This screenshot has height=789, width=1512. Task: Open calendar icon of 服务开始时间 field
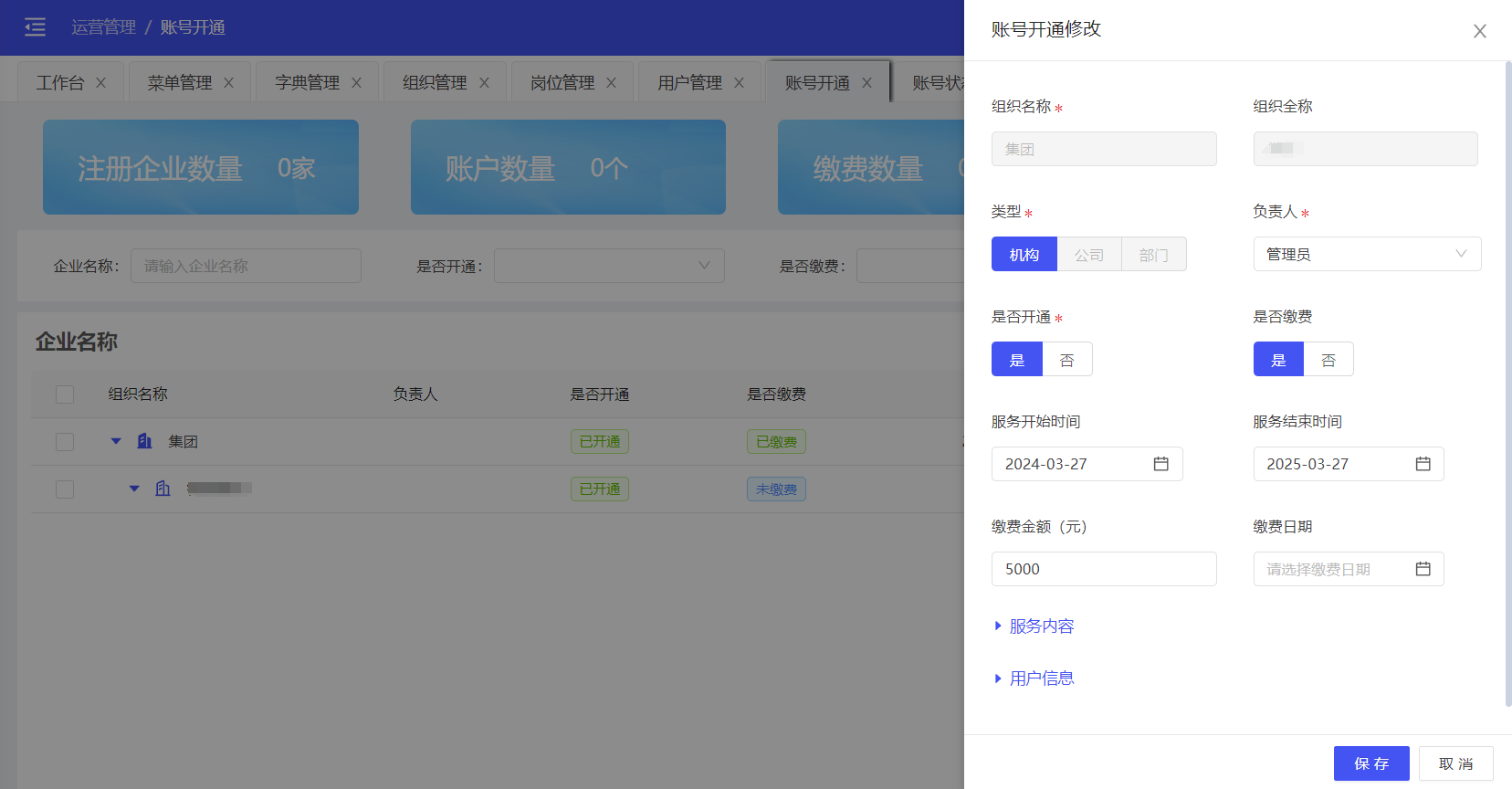[x=1160, y=464]
